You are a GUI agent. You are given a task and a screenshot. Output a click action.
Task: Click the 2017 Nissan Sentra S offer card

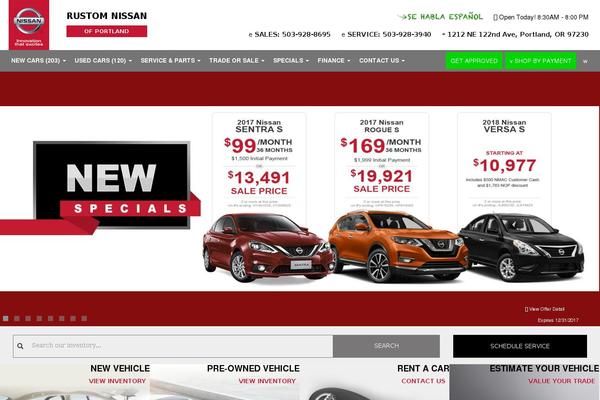click(x=259, y=164)
